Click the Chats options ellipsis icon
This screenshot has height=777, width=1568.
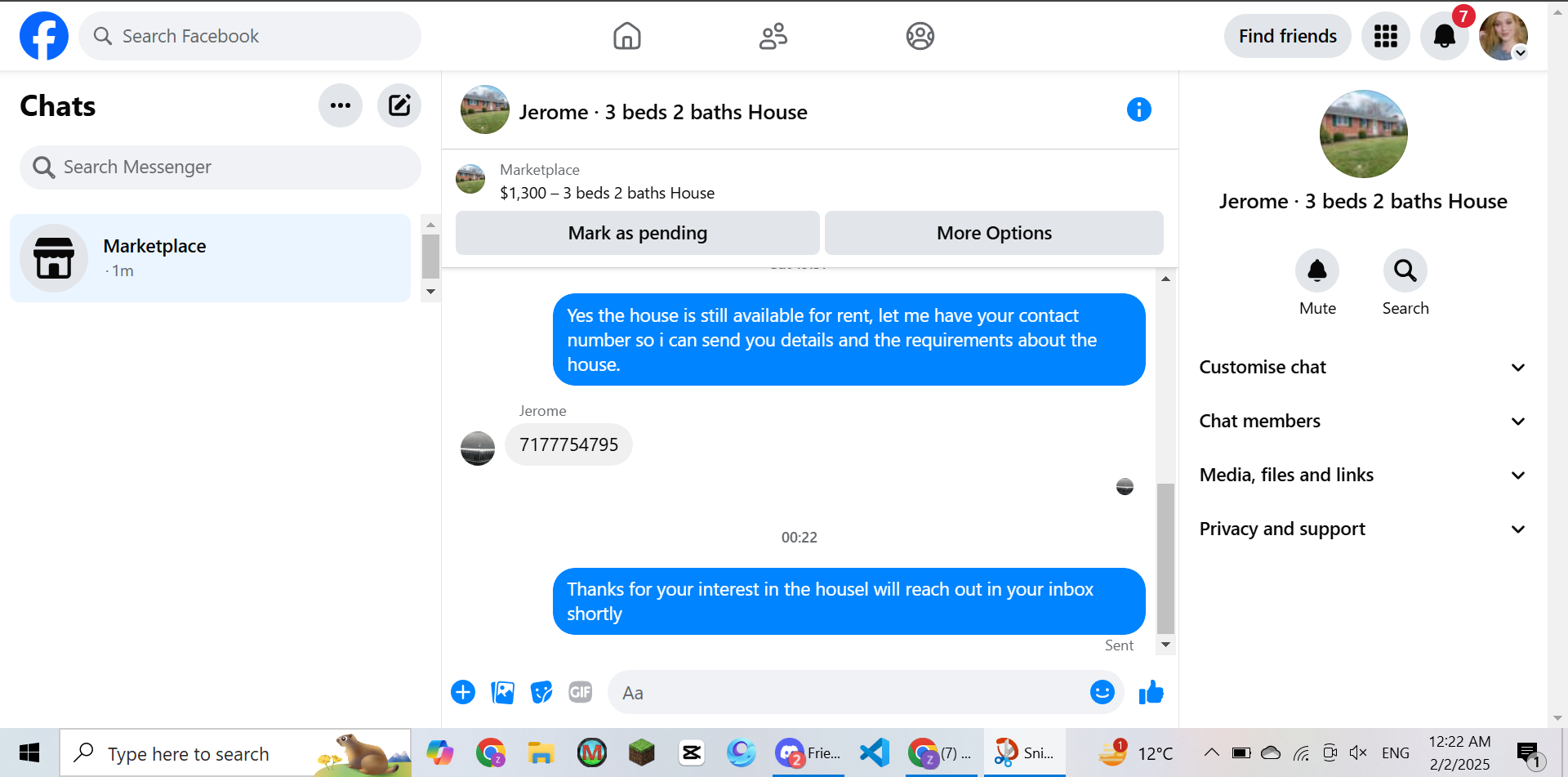[x=341, y=105]
